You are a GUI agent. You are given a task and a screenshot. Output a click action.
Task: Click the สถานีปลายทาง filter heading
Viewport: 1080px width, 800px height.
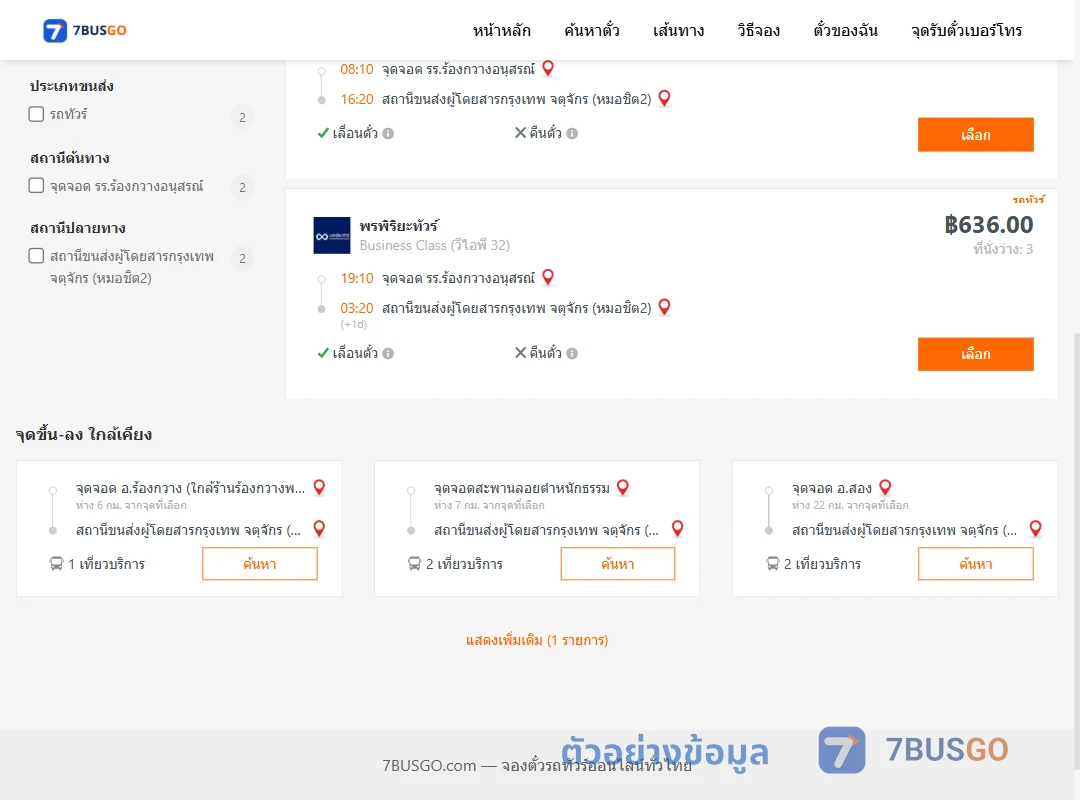tap(77, 228)
